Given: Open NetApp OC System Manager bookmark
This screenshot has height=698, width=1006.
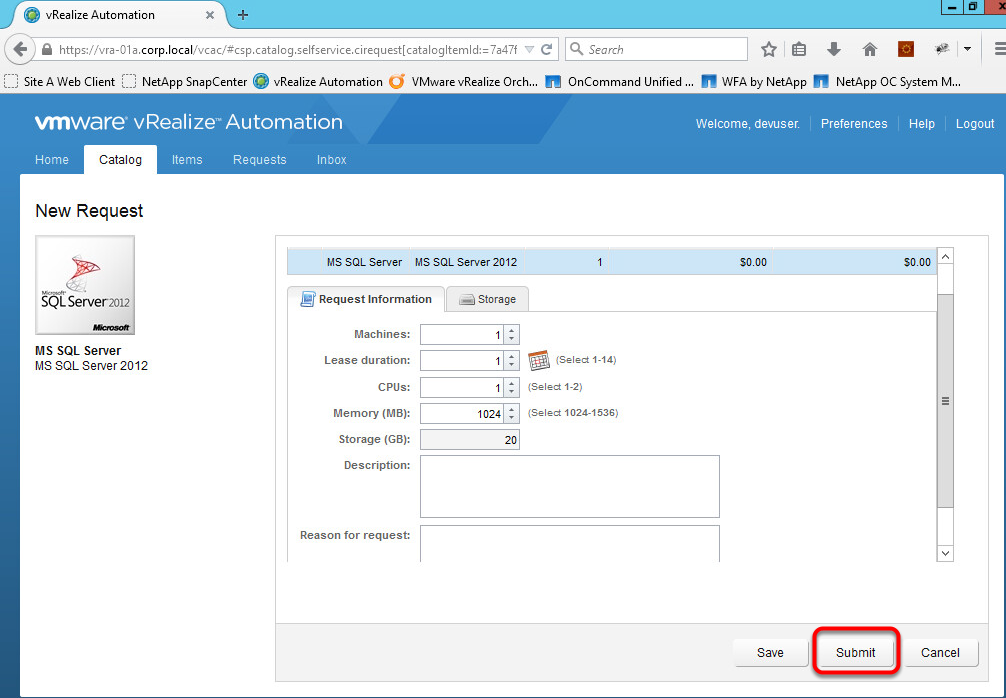Looking at the screenshot, I should (887, 81).
